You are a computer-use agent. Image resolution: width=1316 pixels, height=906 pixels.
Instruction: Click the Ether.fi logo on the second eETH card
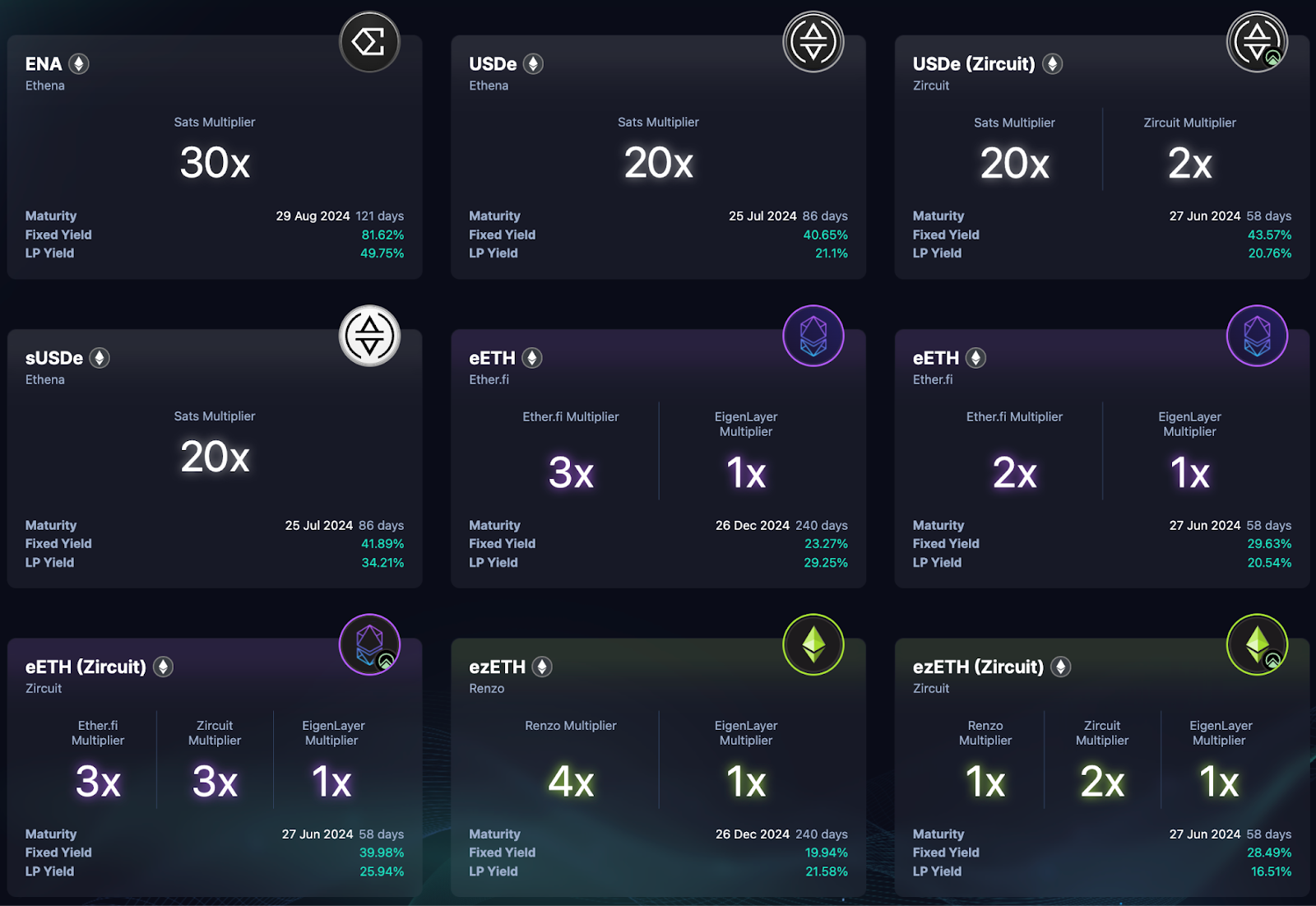point(1258,336)
